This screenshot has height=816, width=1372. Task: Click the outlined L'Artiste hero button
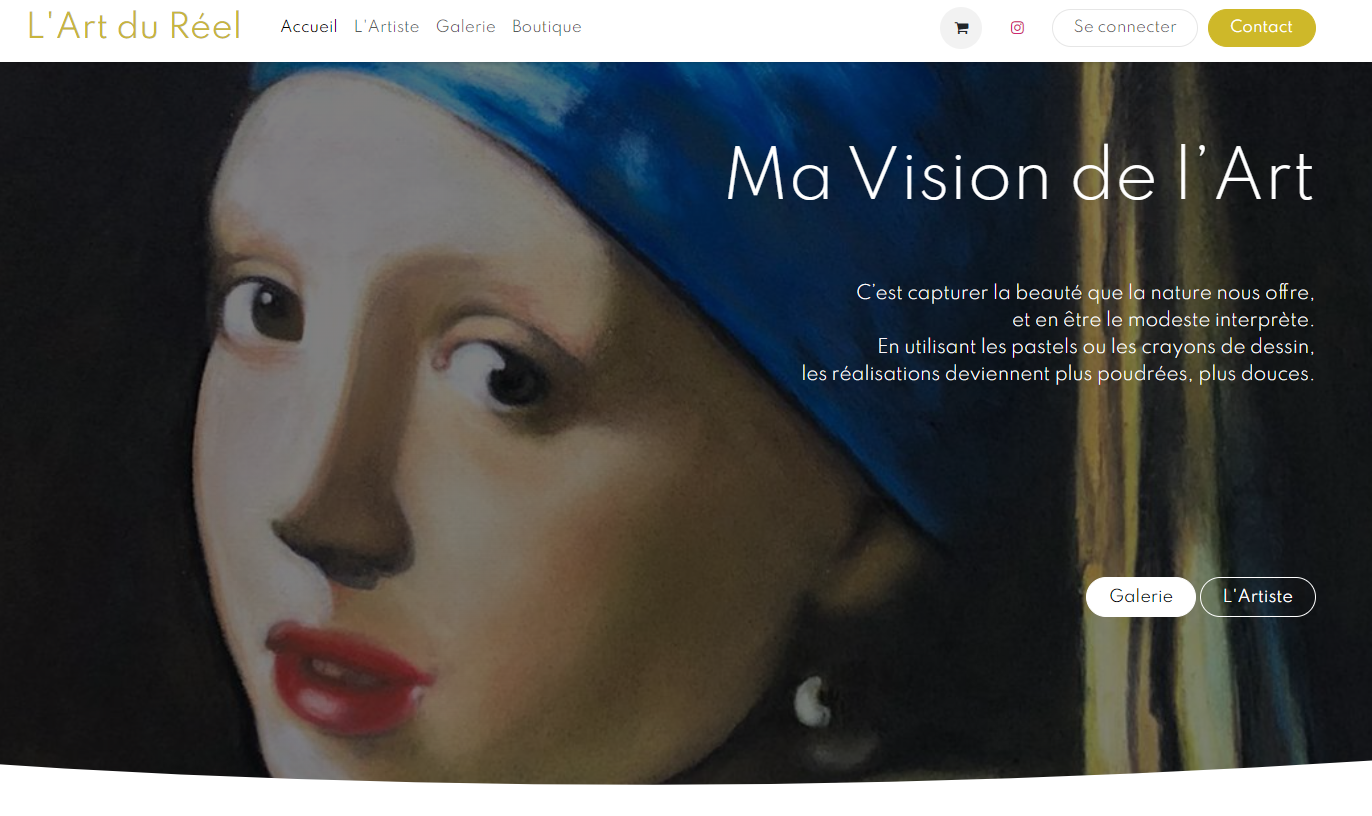pyautogui.click(x=1258, y=597)
